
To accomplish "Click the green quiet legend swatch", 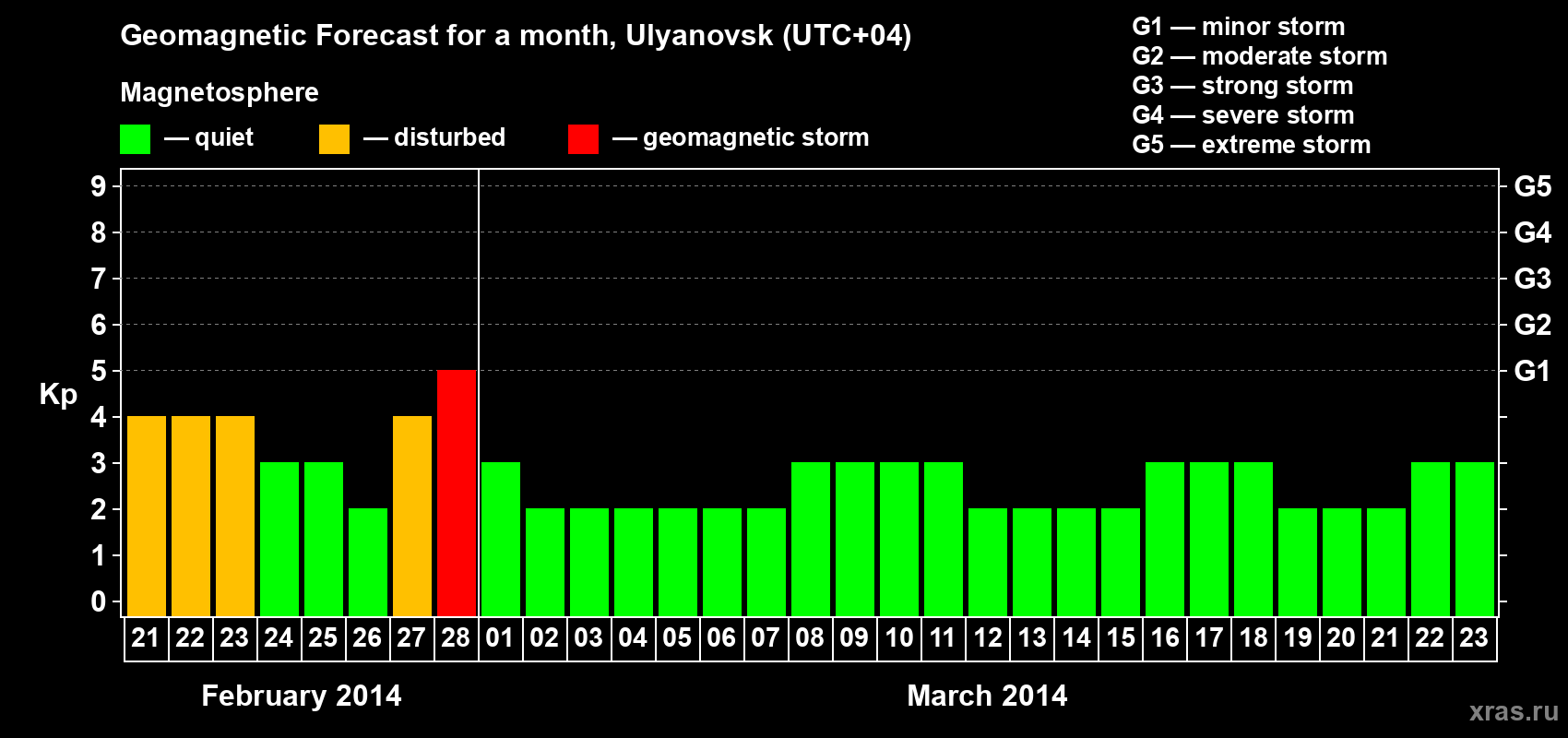I will [x=135, y=139].
